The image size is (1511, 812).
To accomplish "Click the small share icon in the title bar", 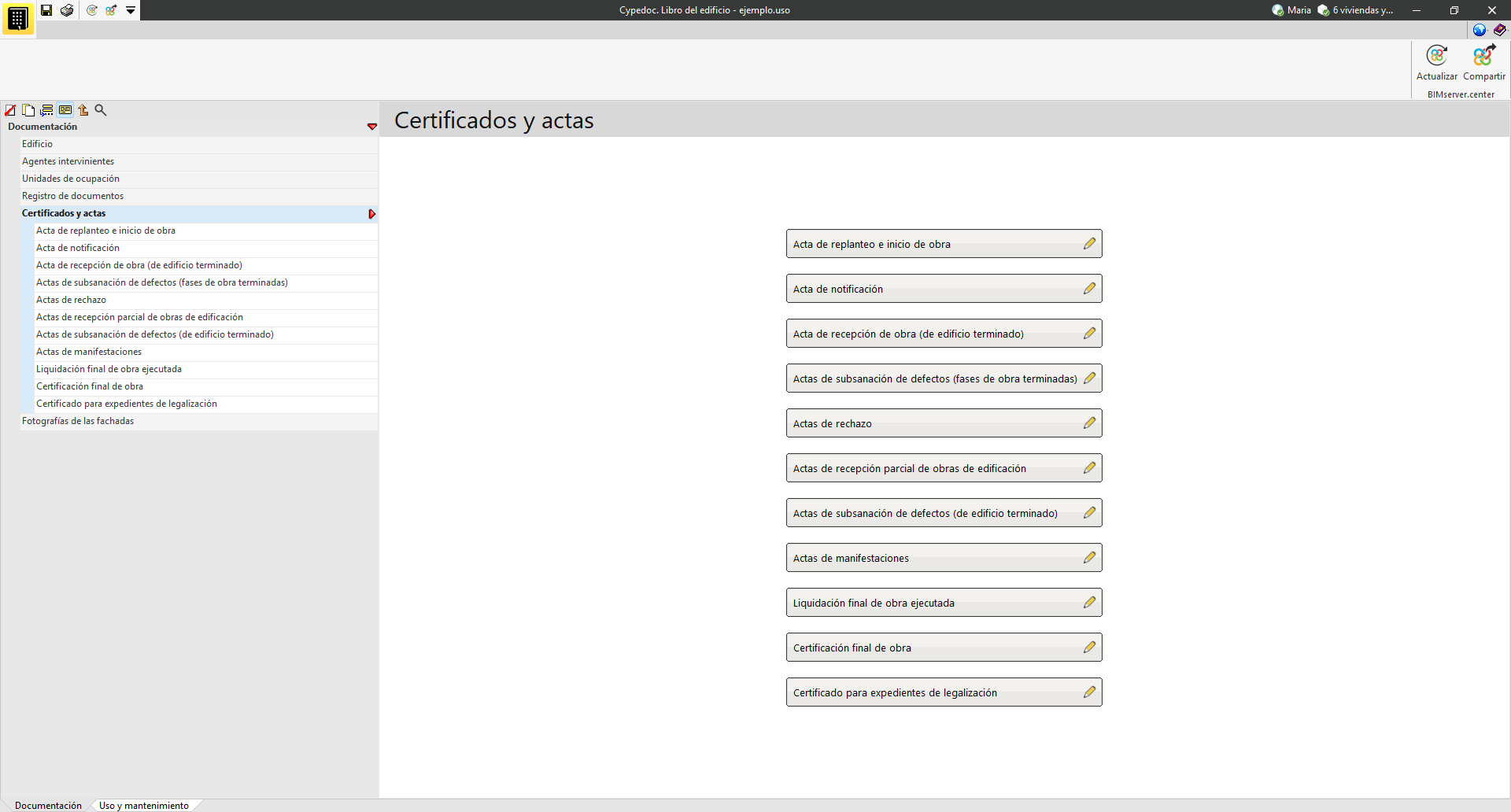I will [x=111, y=10].
